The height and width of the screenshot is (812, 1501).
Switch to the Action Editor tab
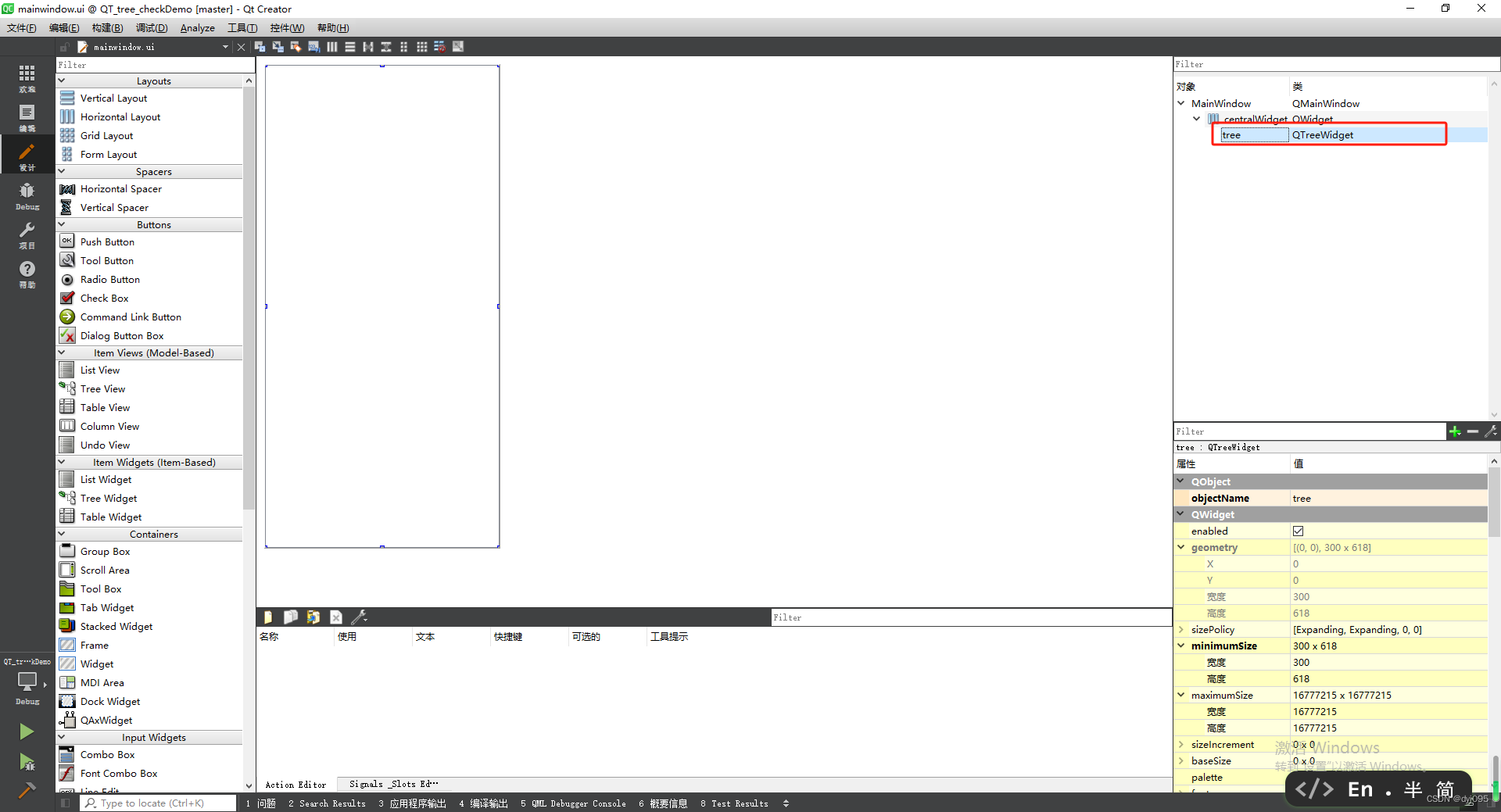(x=296, y=785)
